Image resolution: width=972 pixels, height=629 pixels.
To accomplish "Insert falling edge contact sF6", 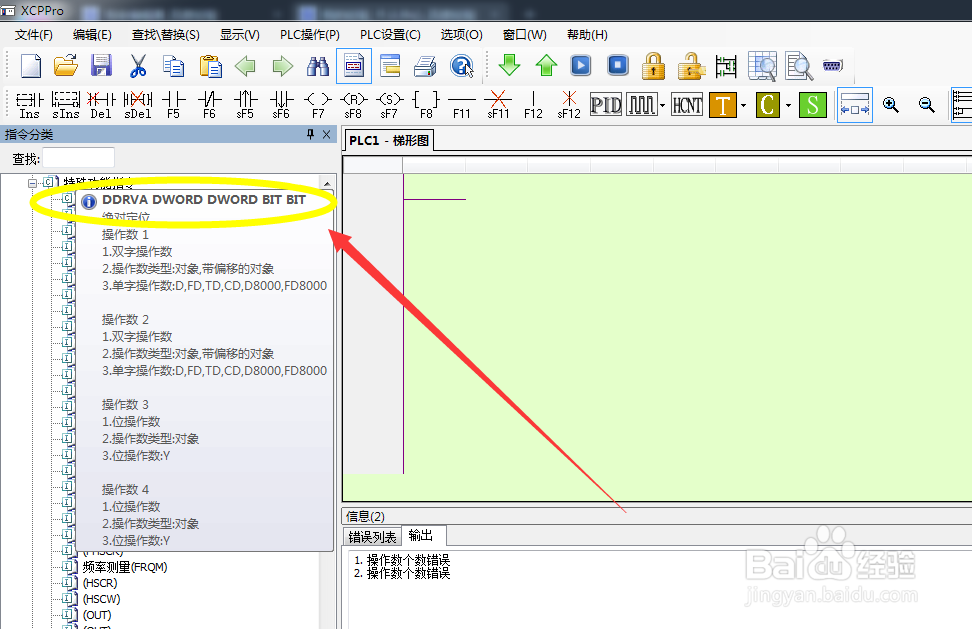I will pyautogui.click(x=281, y=105).
